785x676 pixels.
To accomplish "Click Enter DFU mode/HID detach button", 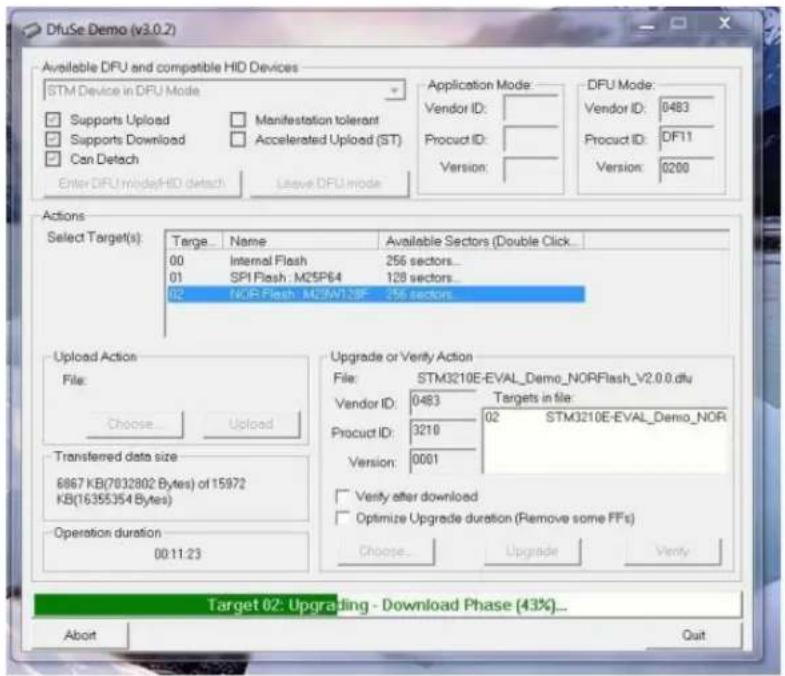I will [x=142, y=184].
